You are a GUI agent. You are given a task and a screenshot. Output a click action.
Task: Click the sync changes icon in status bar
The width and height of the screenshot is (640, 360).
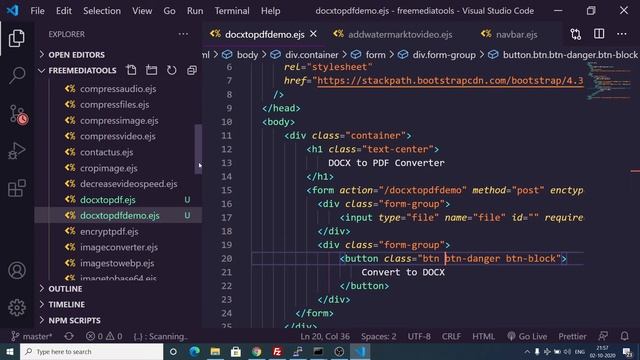(69, 336)
